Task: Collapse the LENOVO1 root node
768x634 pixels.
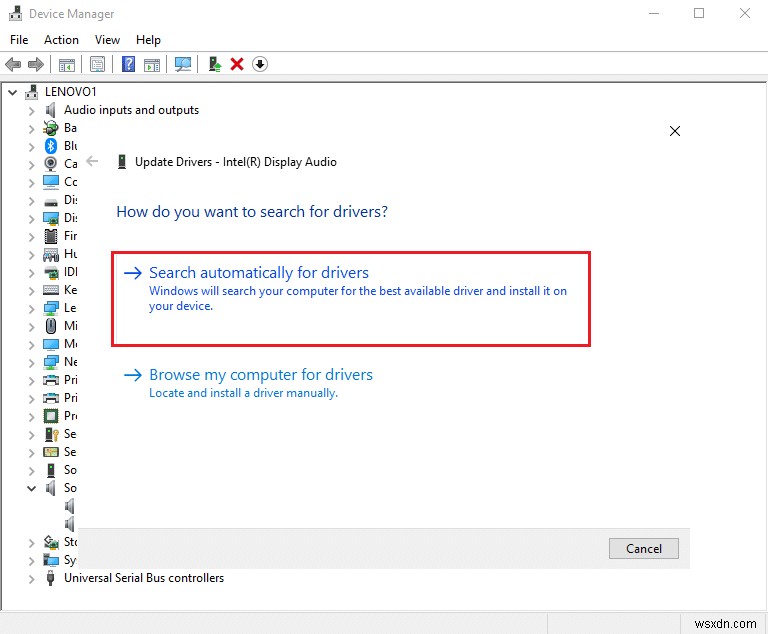Action: tap(13, 92)
